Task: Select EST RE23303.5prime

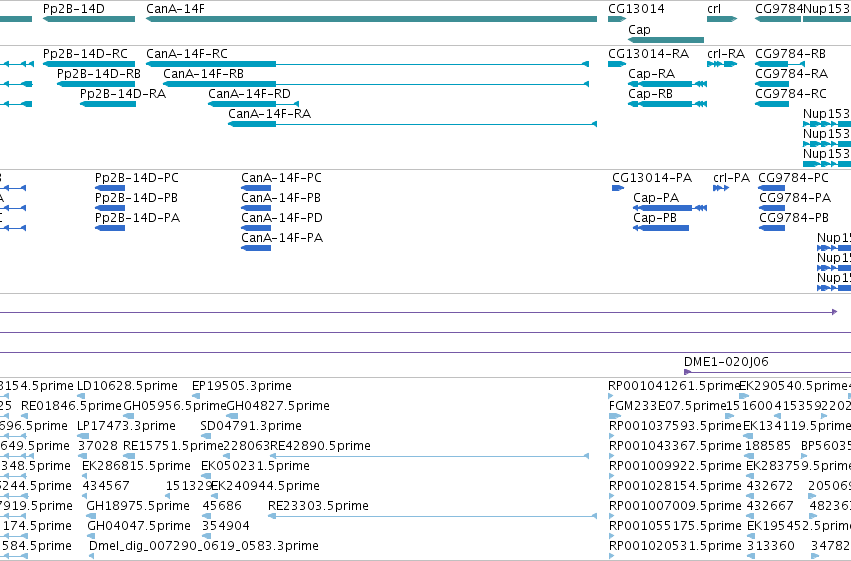Action: point(433,516)
